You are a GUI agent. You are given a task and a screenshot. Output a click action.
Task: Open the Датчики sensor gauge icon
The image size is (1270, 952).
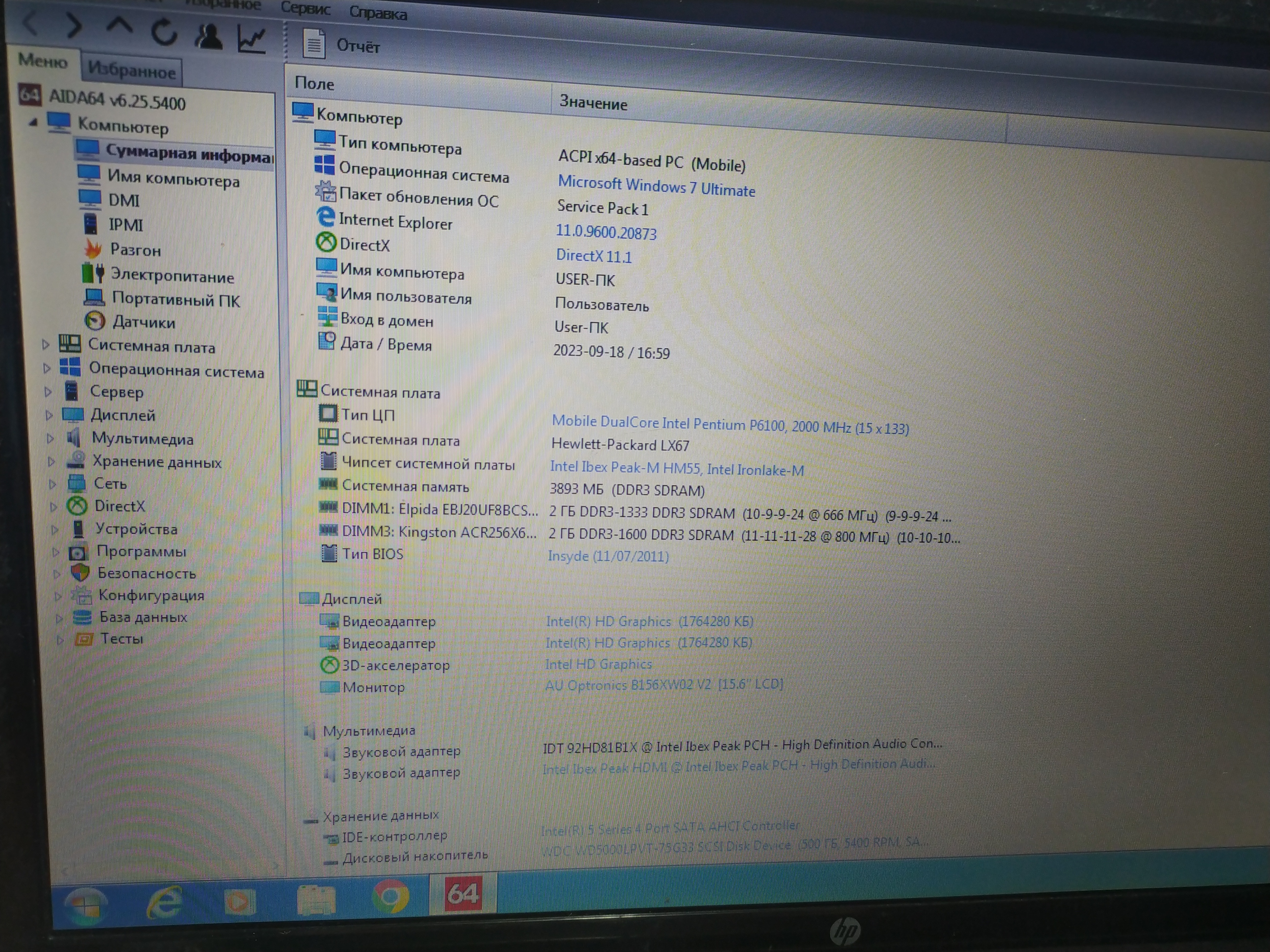click(95, 320)
